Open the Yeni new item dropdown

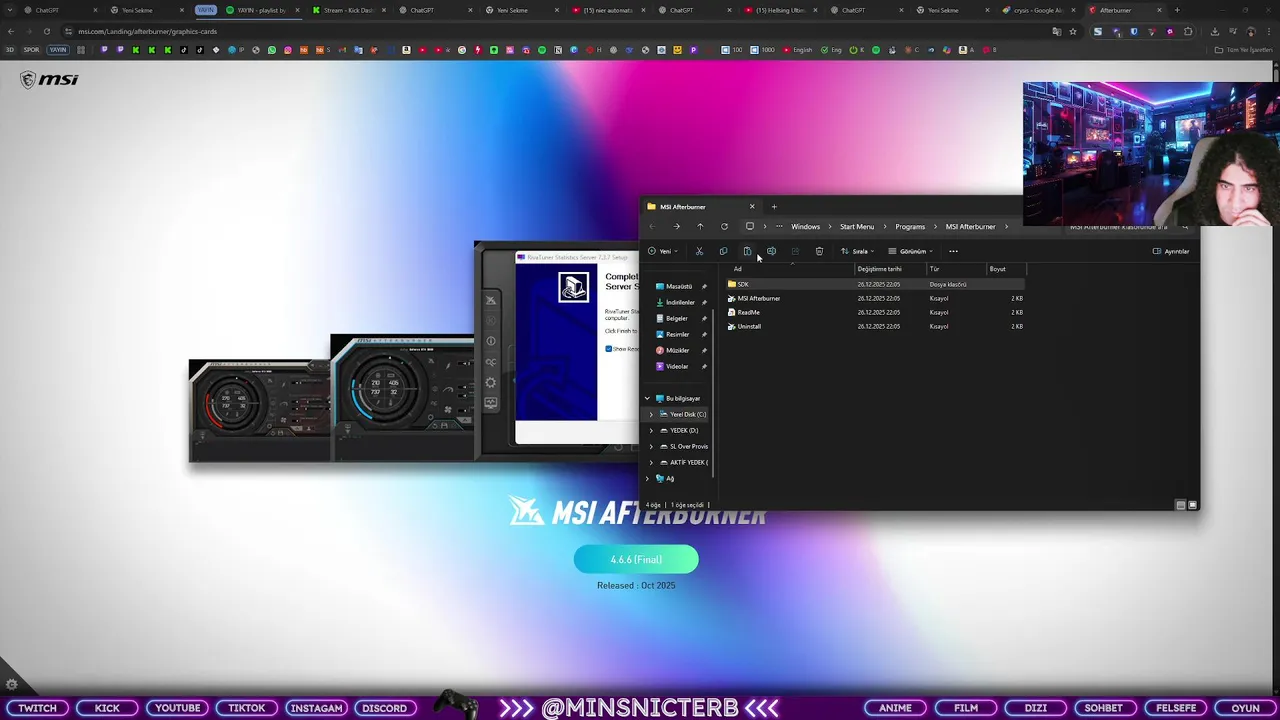662,251
